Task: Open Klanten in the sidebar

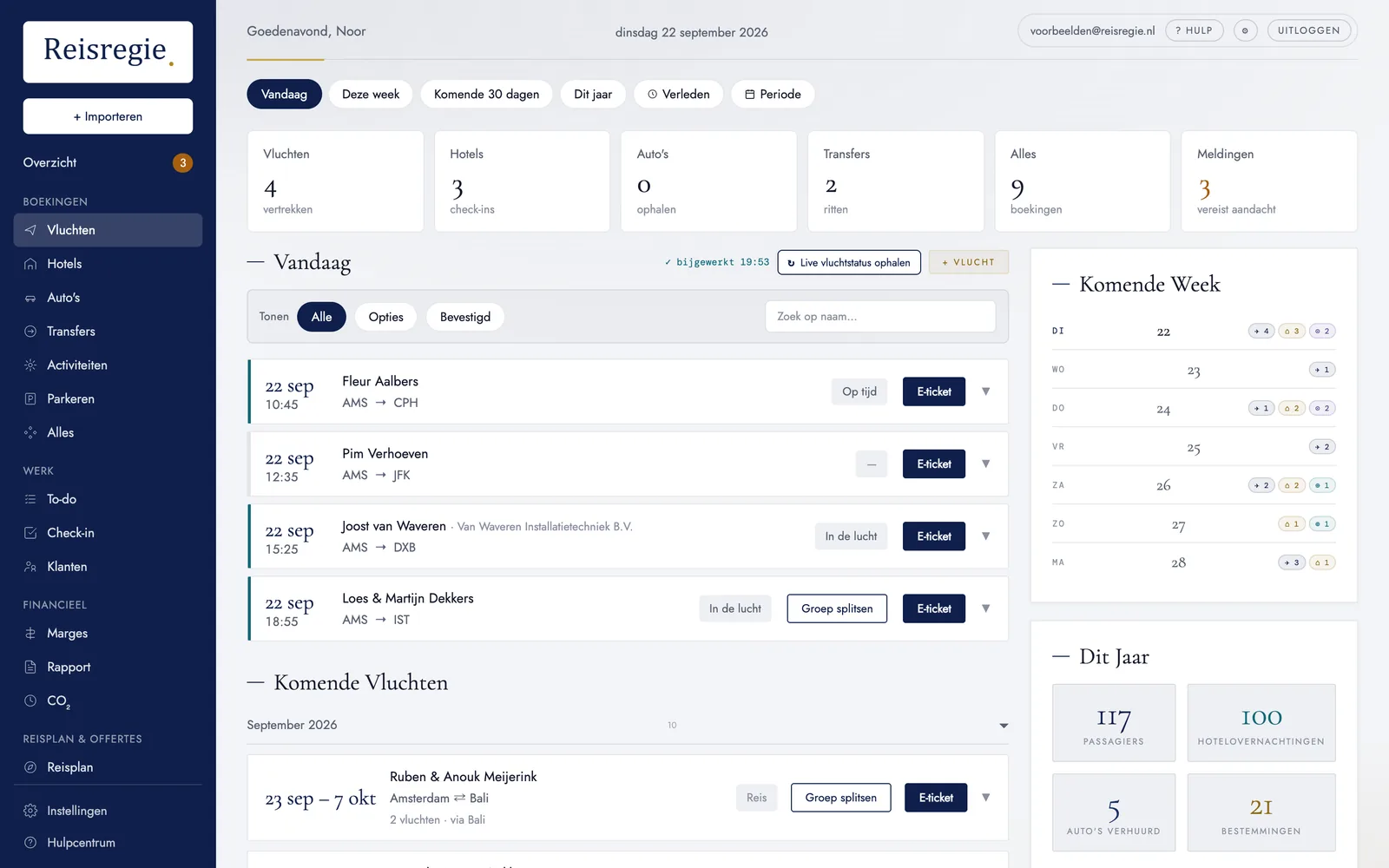Action: click(108, 567)
